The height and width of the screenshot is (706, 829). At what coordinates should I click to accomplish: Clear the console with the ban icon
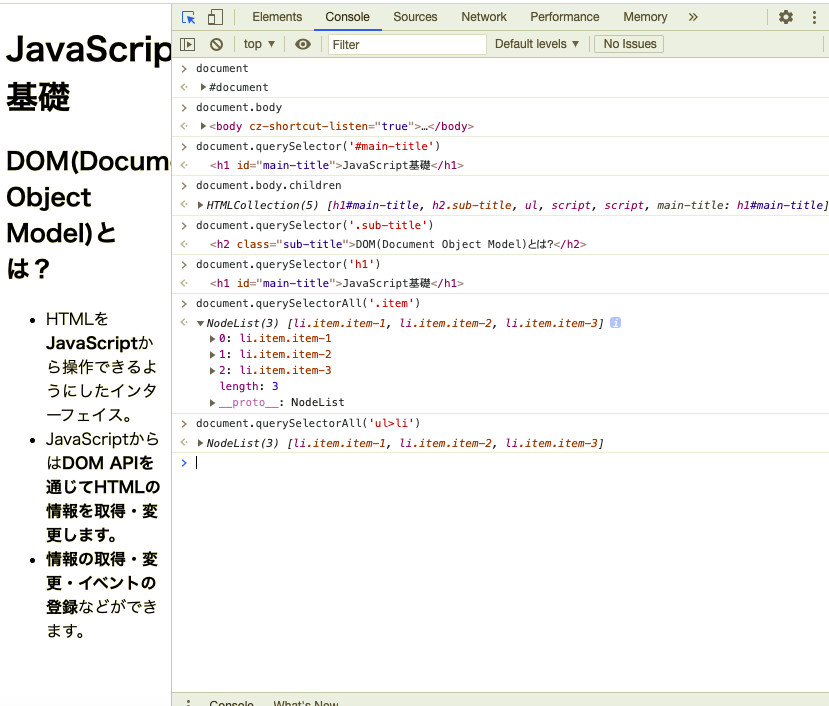tap(216, 44)
